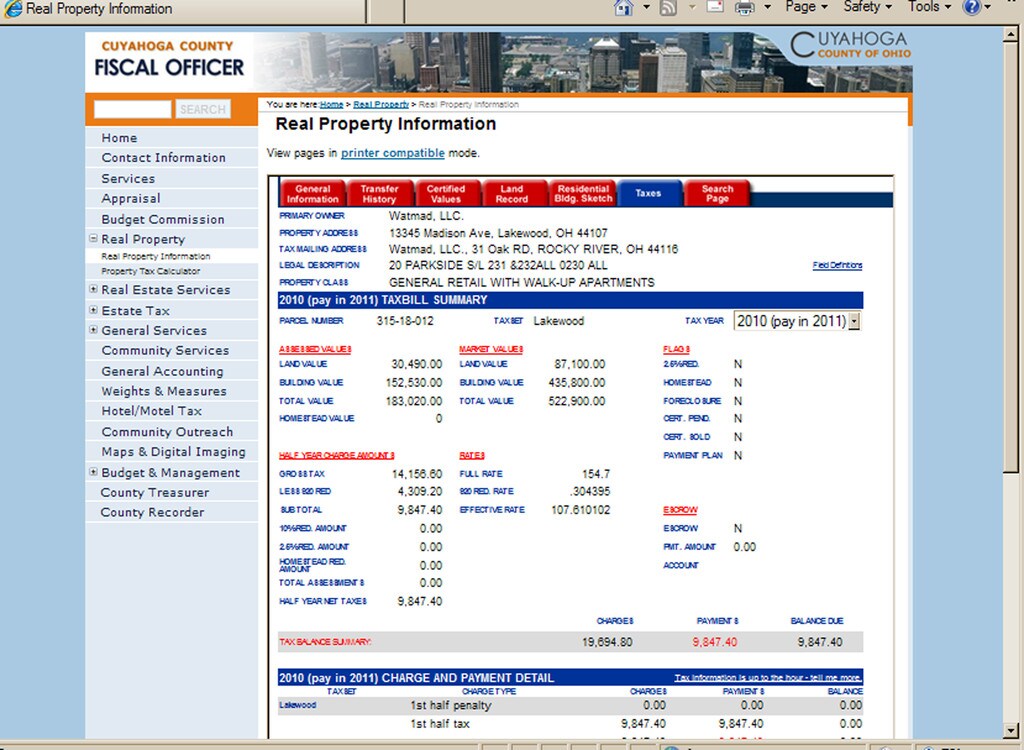Image resolution: width=1024 pixels, height=750 pixels.
Task: Click the Print icon in toolbar
Action: click(745, 8)
